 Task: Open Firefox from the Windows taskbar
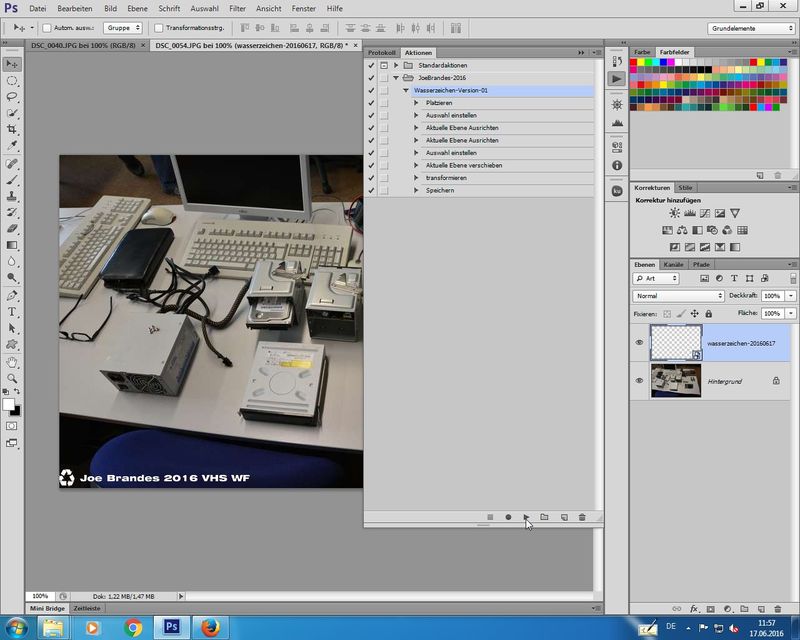click(209, 628)
